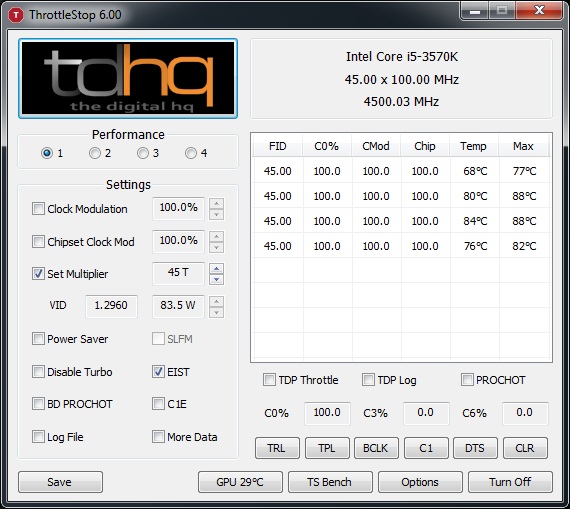Enable the TDP Log checkbox
The width and height of the screenshot is (570, 509).
point(368,380)
